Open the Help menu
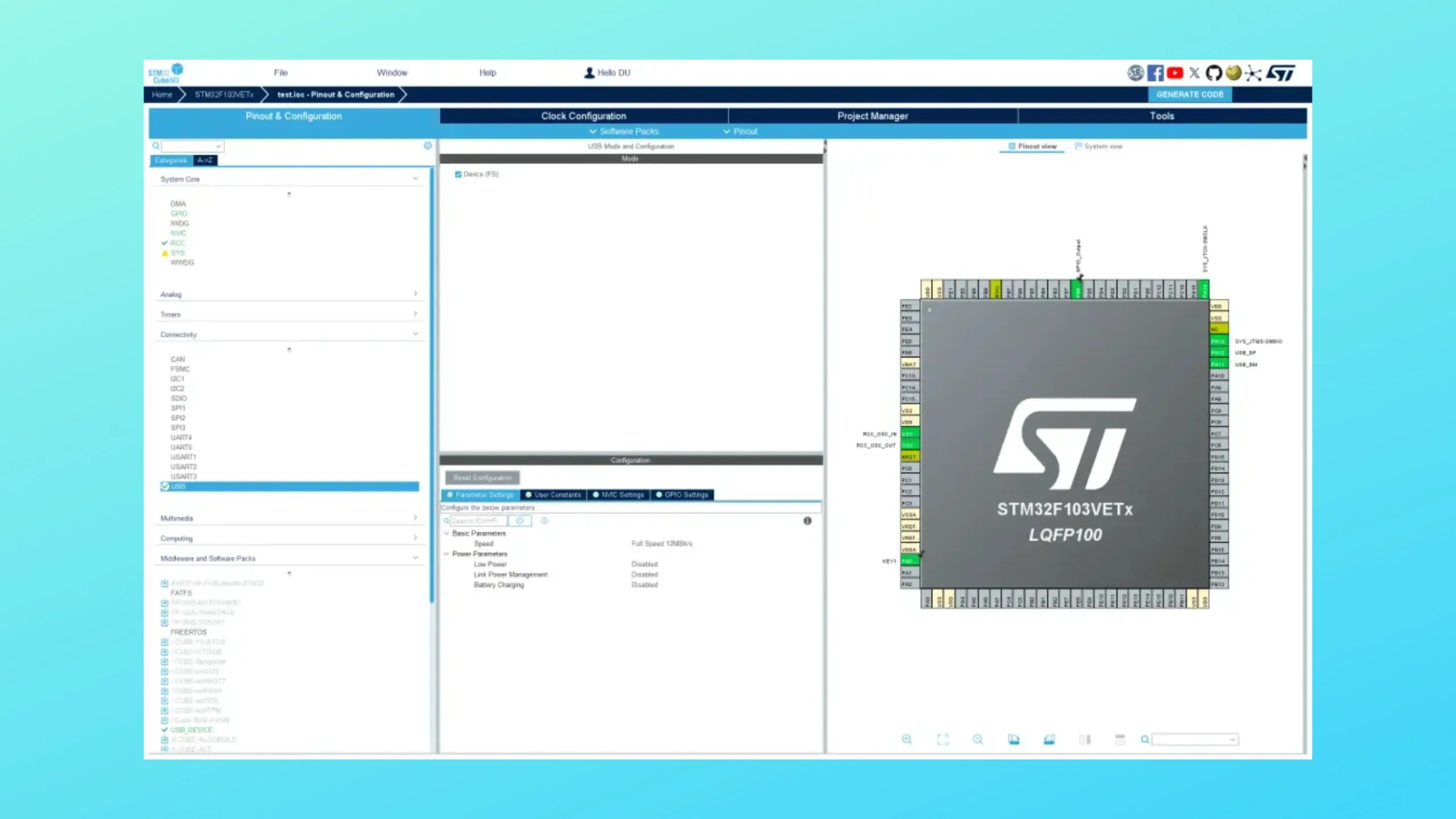The image size is (1456, 819). point(487,73)
